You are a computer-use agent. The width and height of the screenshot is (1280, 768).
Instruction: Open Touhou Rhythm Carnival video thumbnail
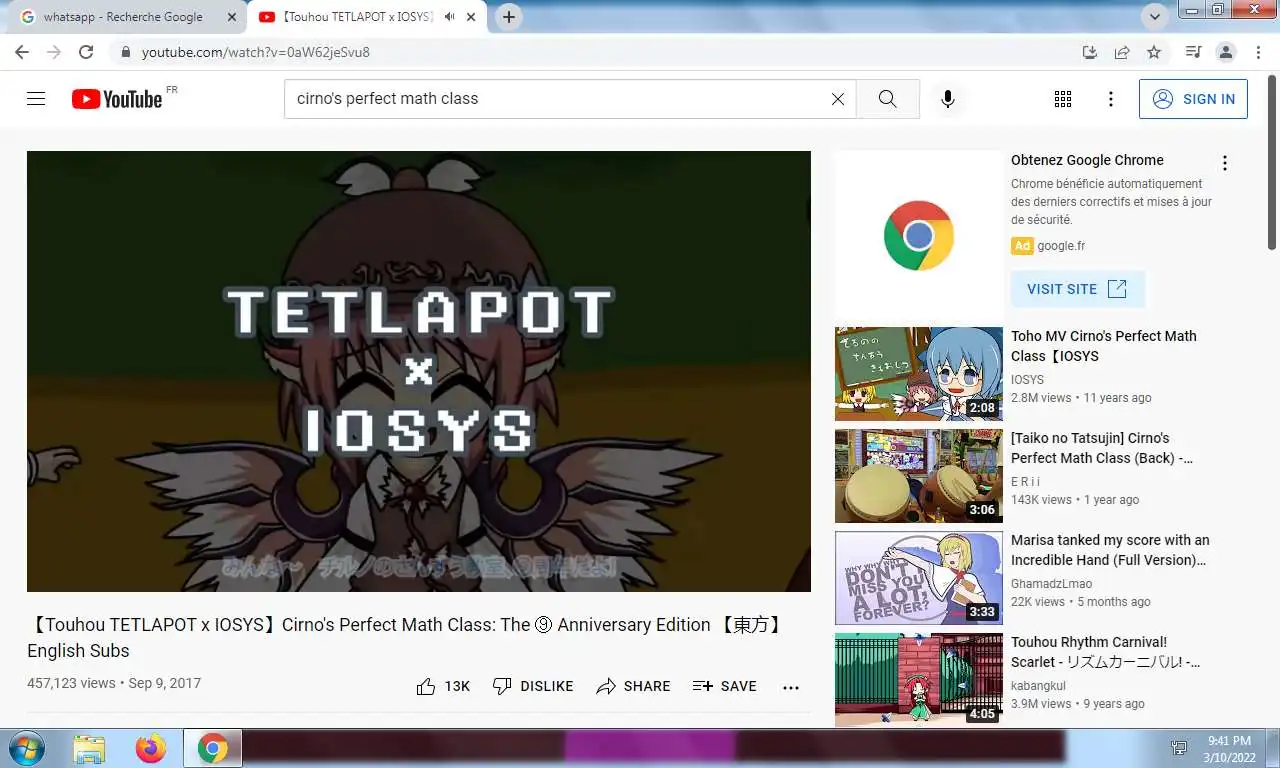tap(919, 680)
